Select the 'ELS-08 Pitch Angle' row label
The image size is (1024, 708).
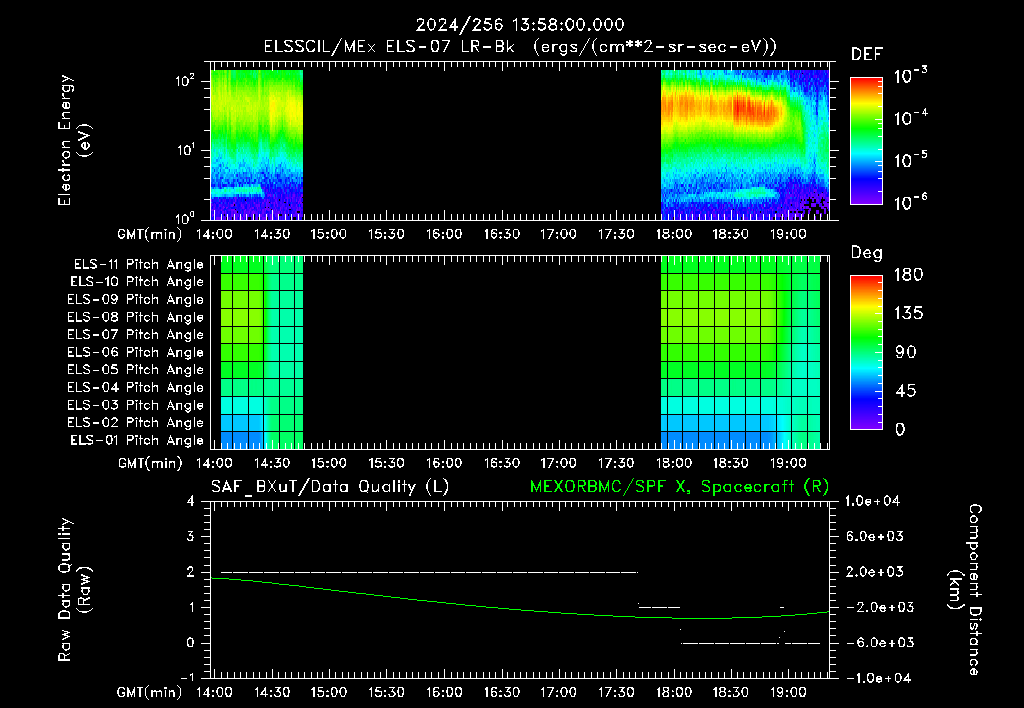[x=136, y=317]
